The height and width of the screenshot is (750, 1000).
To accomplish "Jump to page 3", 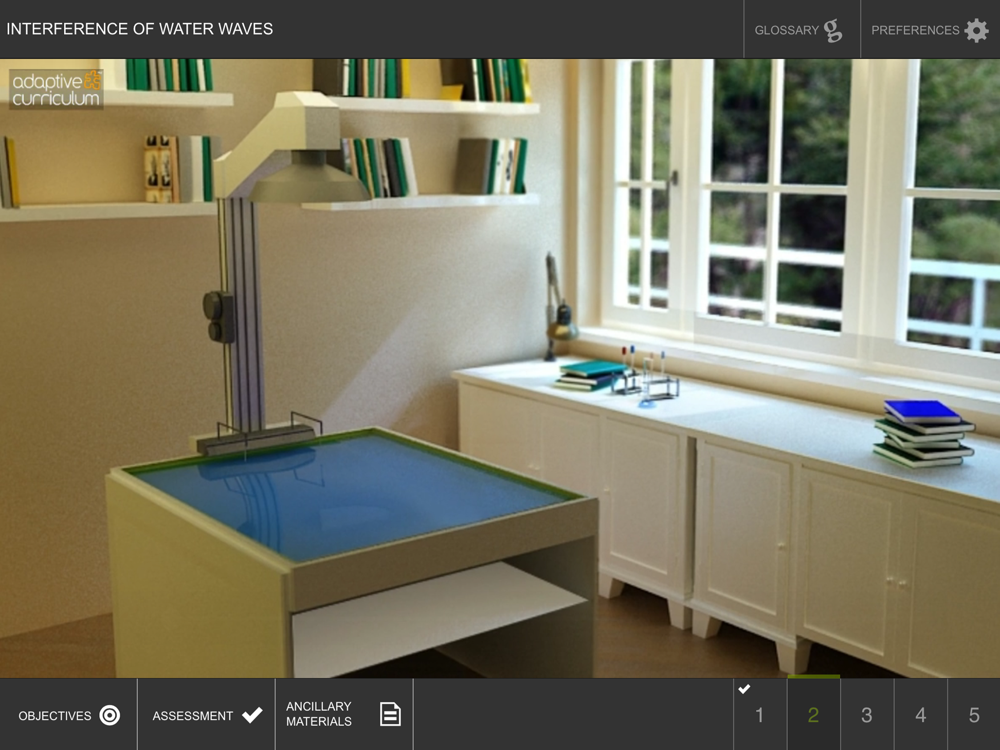I will click(867, 715).
